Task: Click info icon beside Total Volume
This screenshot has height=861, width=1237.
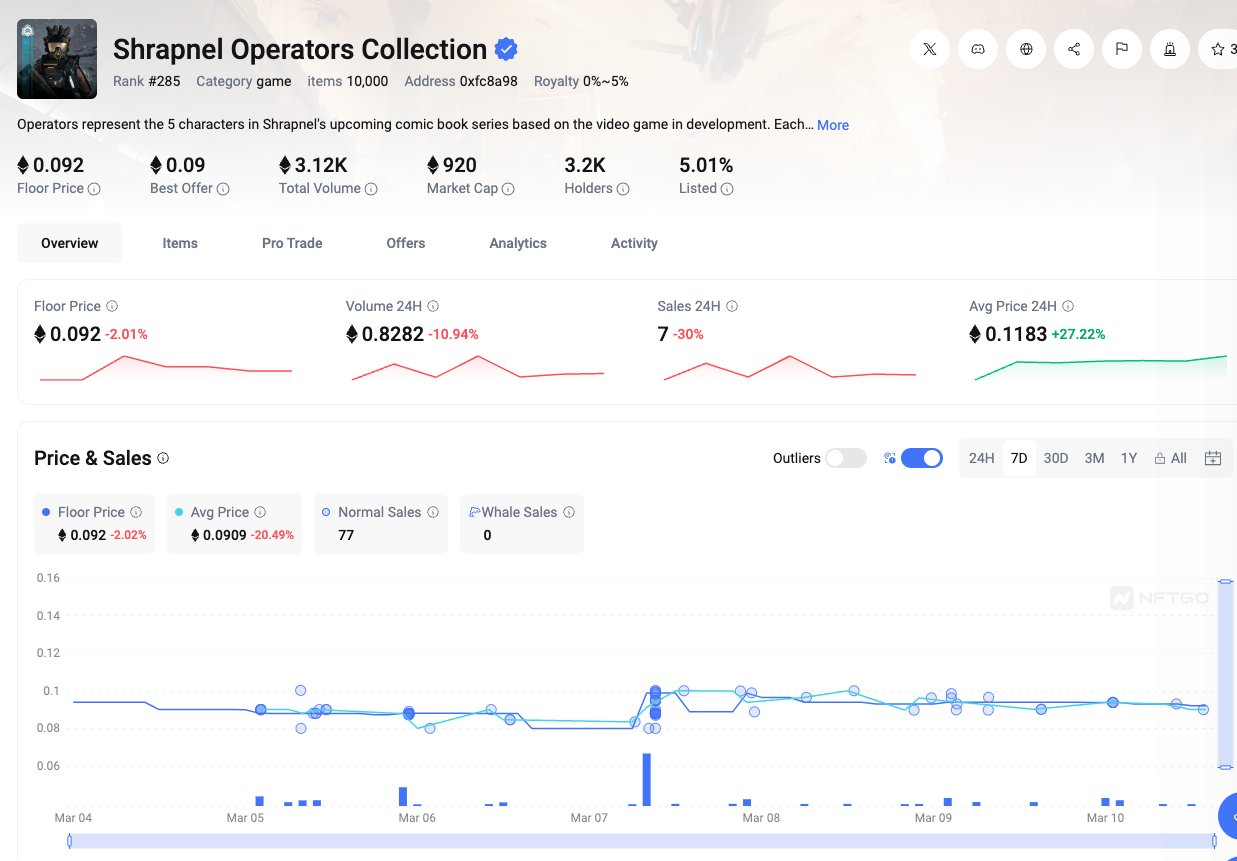Action: (x=371, y=189)
